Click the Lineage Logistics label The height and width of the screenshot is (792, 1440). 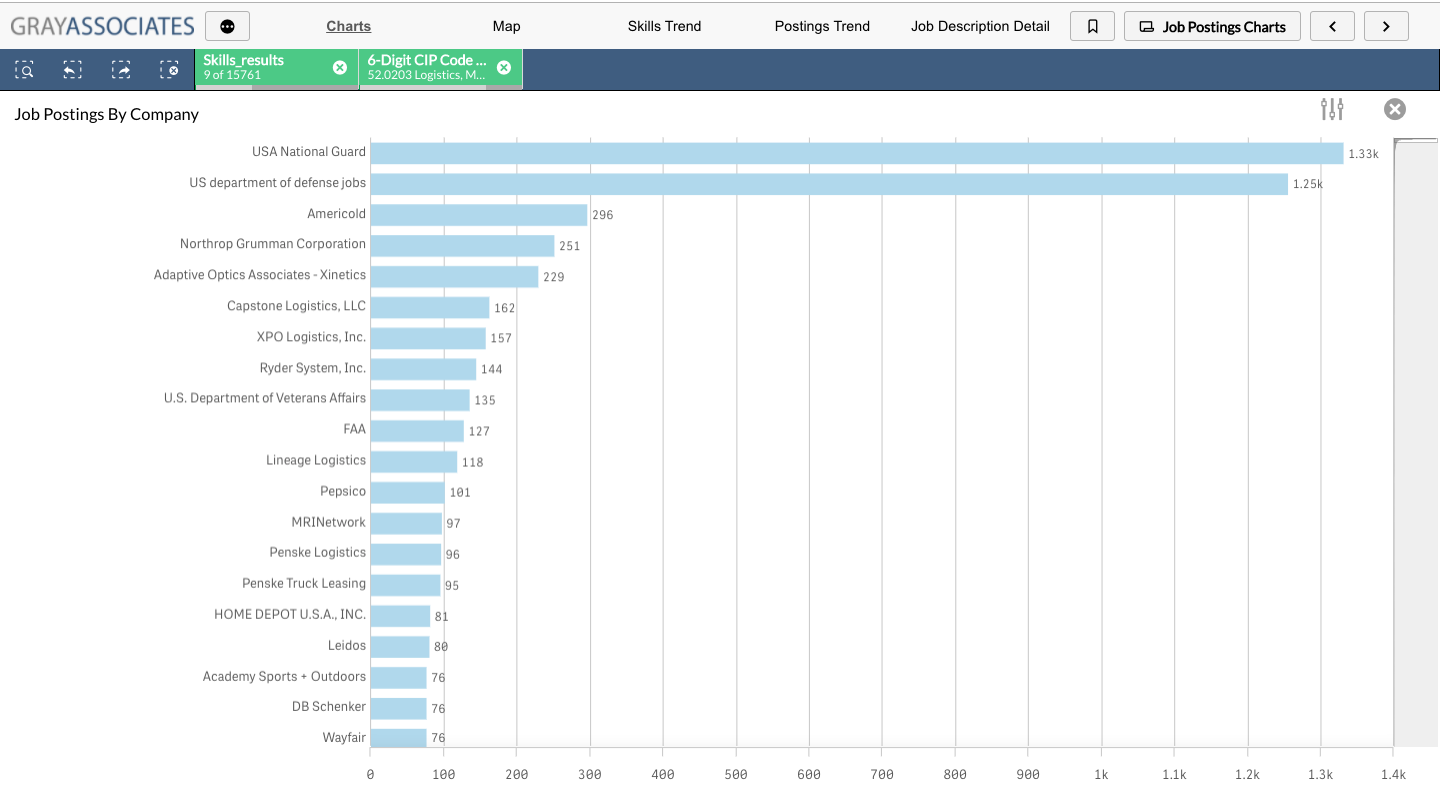[316, 460]
